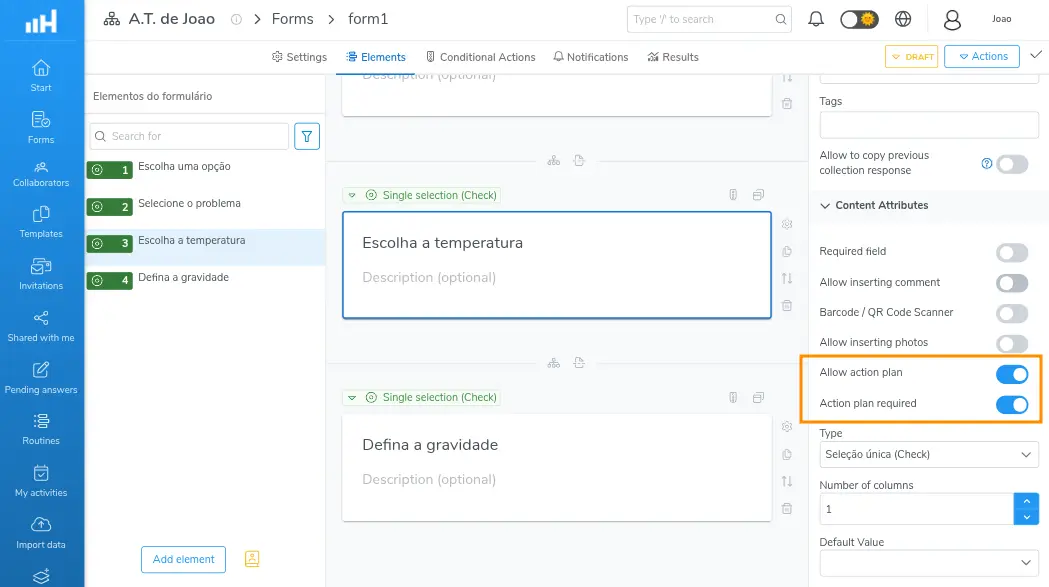
Task: Open Invitations in sidebar
Action: click(41, 274)
